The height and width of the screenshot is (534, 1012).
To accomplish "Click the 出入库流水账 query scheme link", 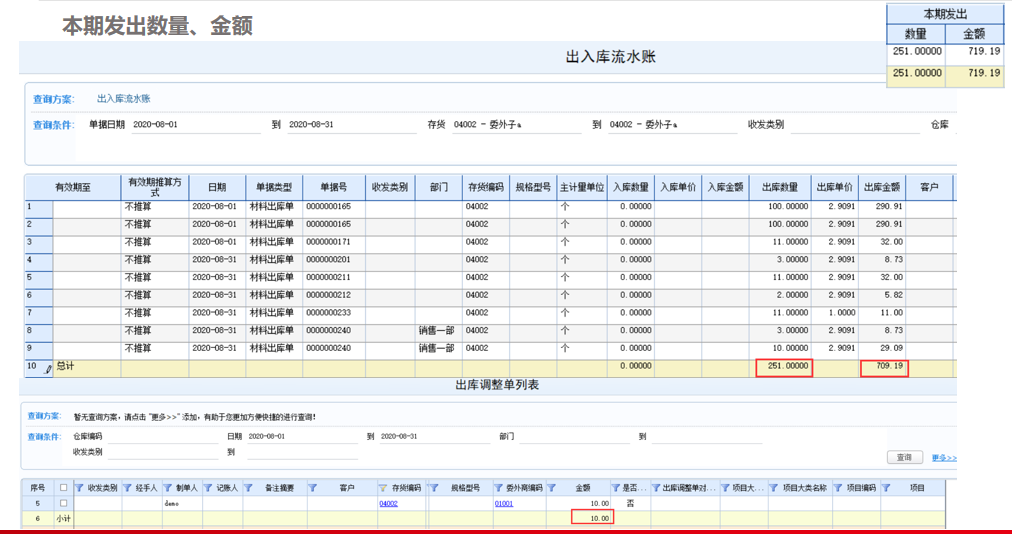I will [123, 99].
